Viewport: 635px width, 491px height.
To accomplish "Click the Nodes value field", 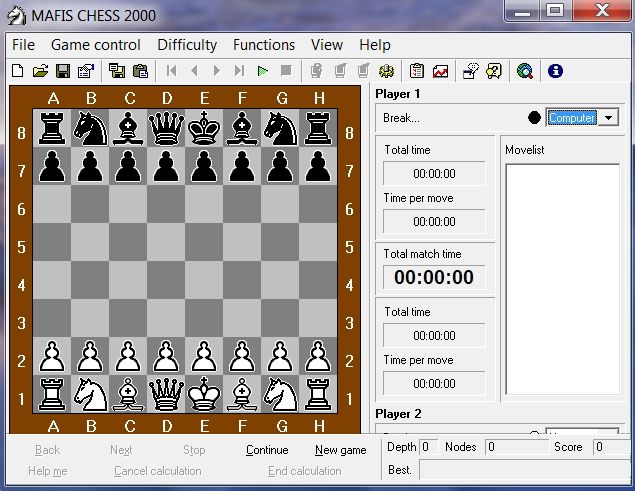I will click(x=516, y=447).
